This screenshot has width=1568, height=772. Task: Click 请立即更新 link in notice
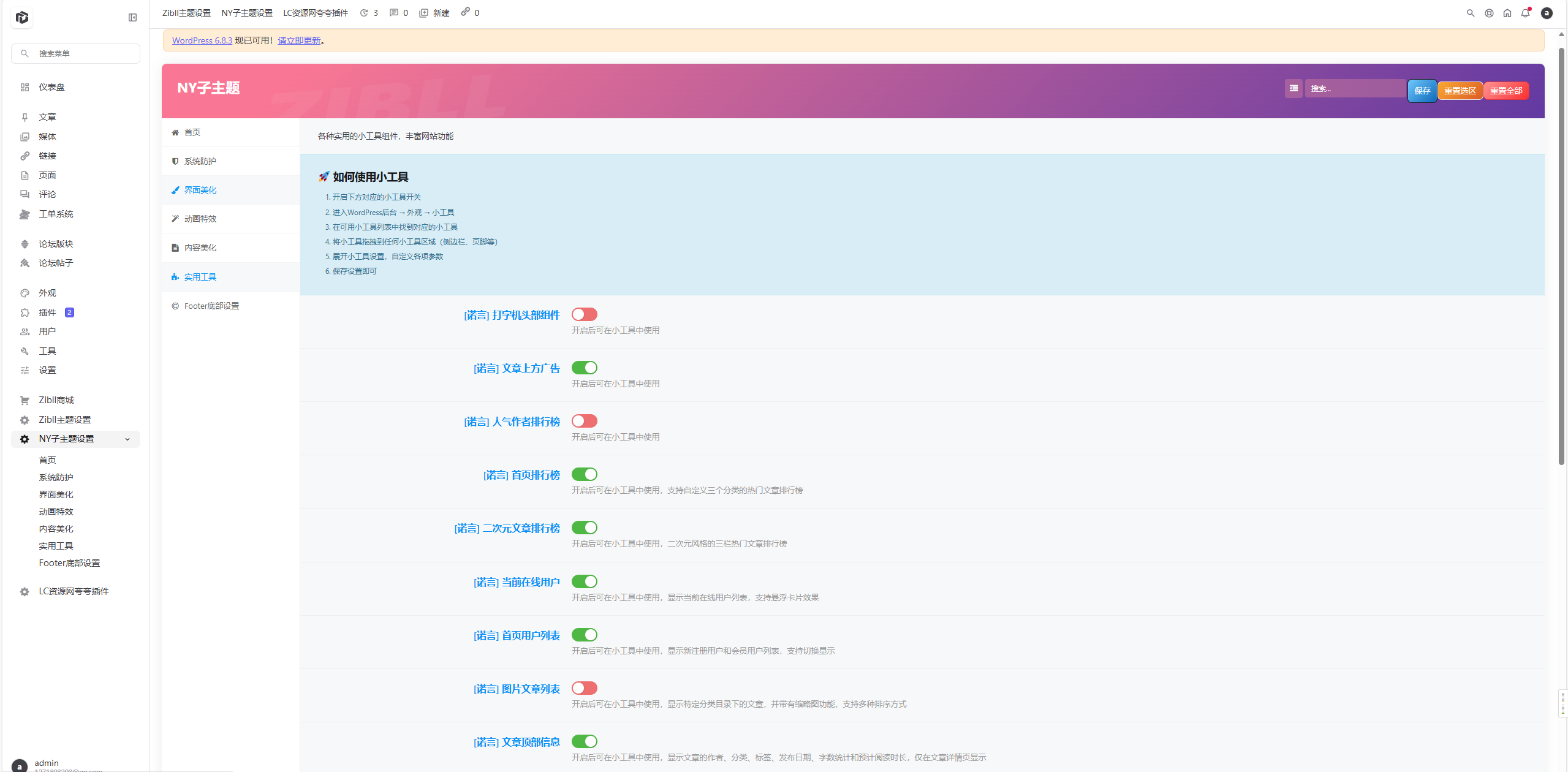click(x=299, y=40)
